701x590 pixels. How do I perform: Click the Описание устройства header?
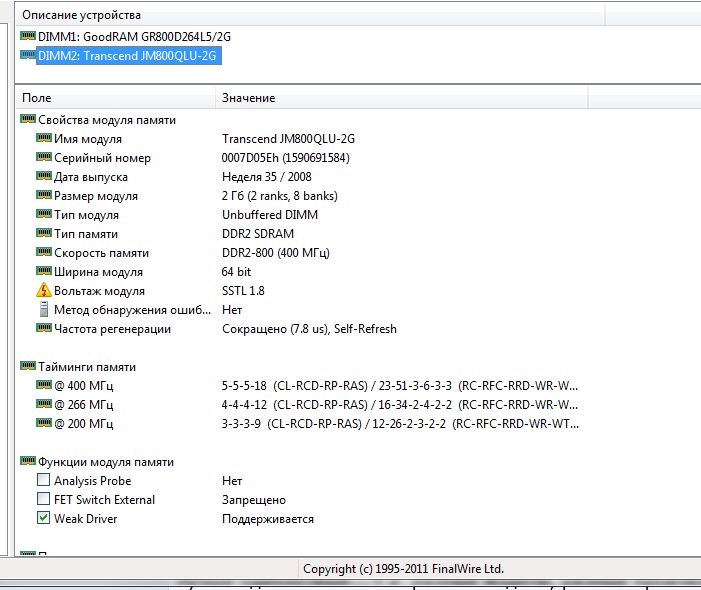click(82, 15)
